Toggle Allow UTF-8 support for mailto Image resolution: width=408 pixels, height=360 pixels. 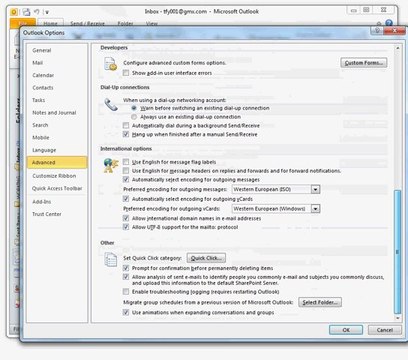point(126,227)
